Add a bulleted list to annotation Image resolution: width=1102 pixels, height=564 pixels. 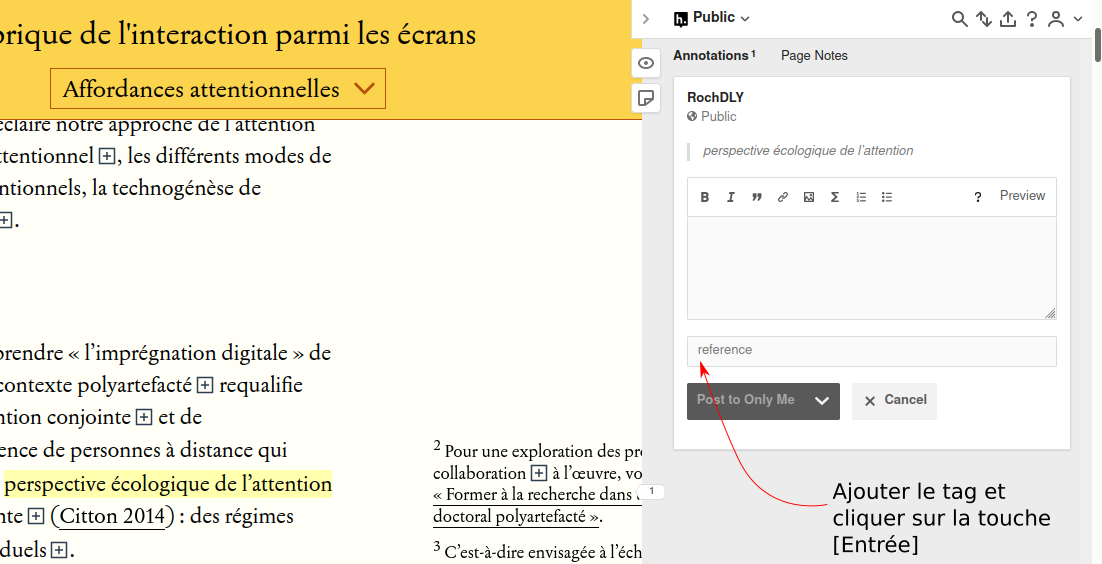tap(887, 197)
